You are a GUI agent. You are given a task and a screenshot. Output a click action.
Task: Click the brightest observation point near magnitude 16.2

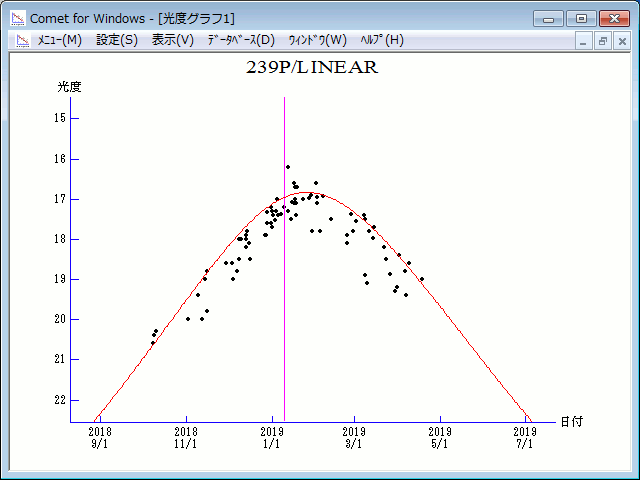pos(288,167)
